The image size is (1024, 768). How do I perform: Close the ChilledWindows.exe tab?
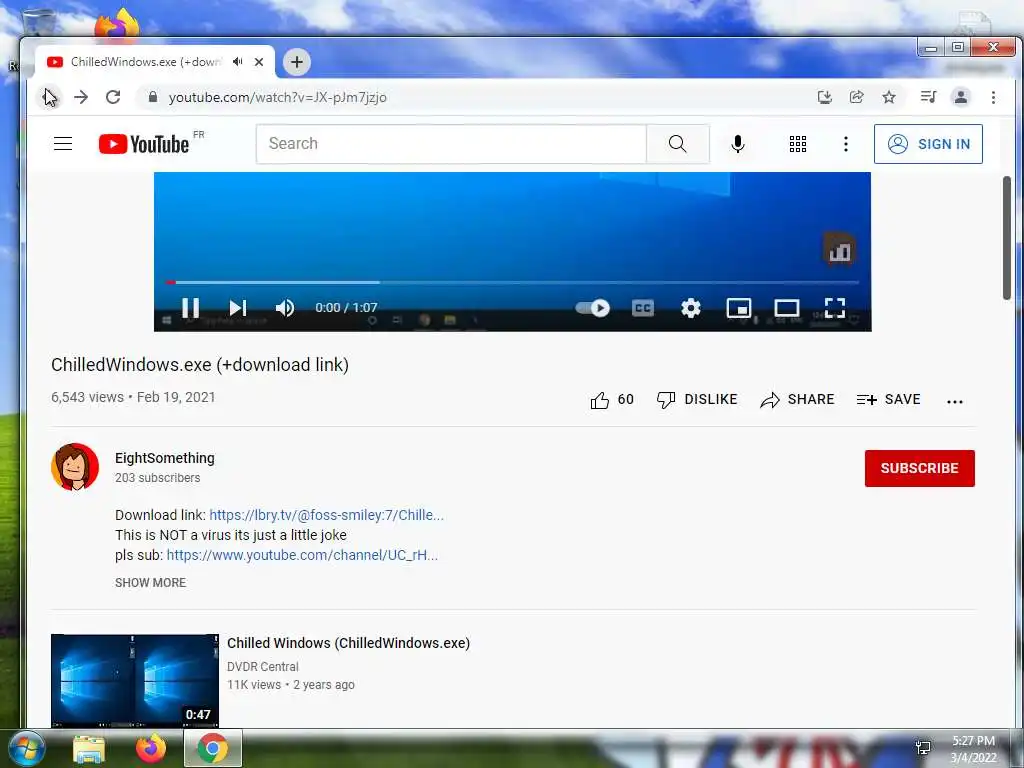(259, 62)
